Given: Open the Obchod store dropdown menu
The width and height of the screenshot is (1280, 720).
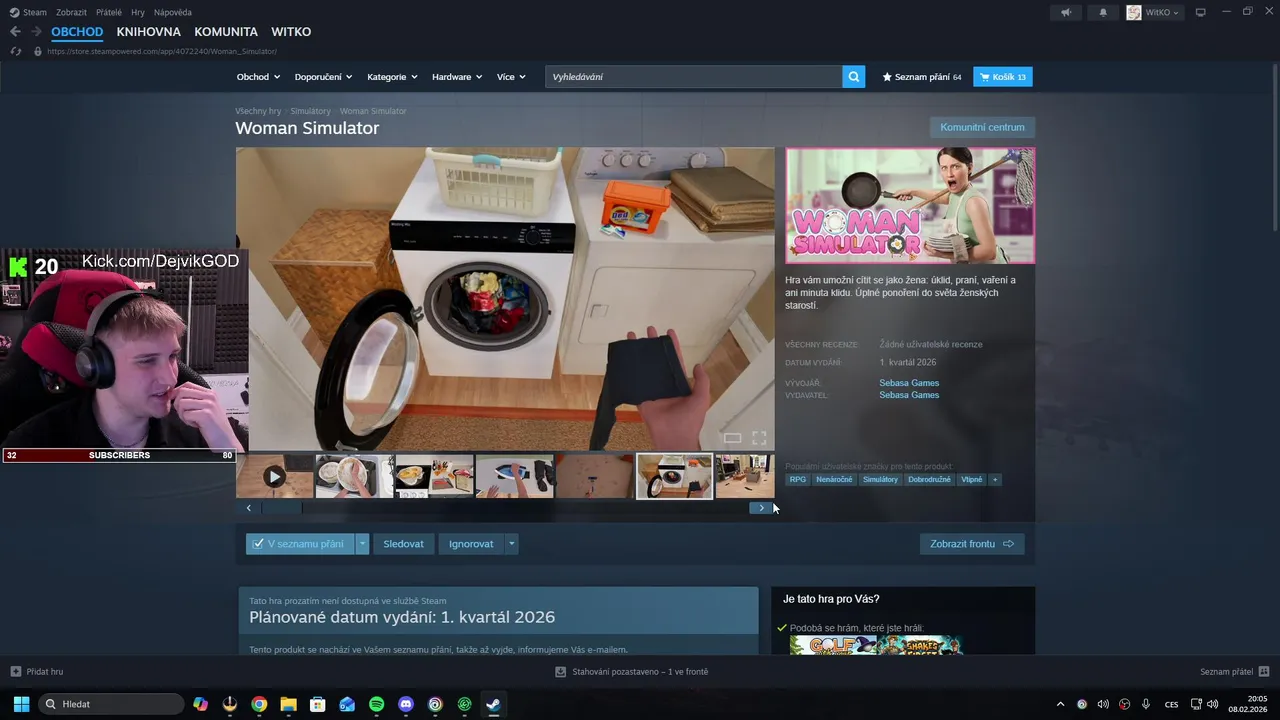Looking at the screenshot, I should coord(259,77).
